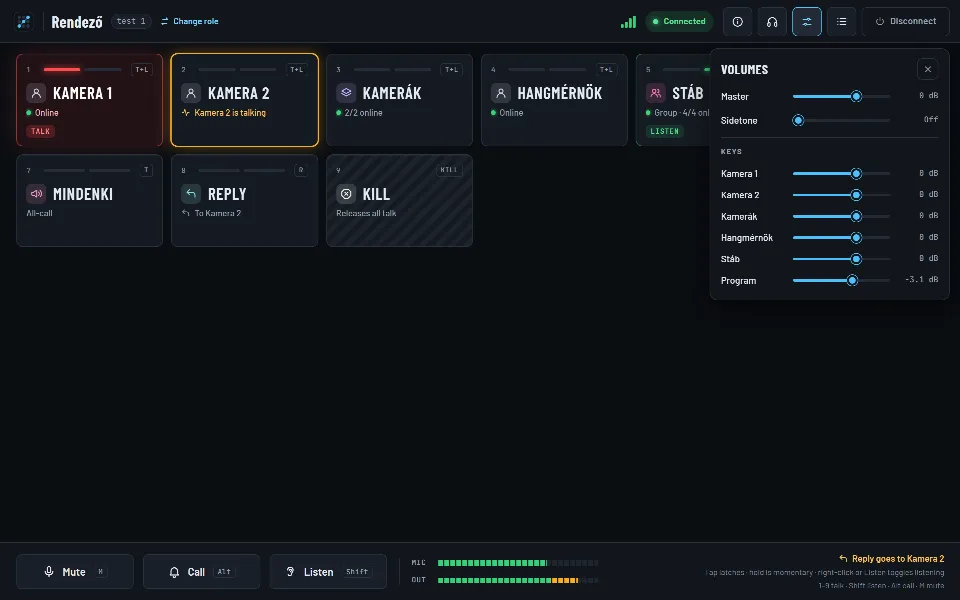
Task: Click the person icon on Kamera 1 card
Action: pos(36,93)
